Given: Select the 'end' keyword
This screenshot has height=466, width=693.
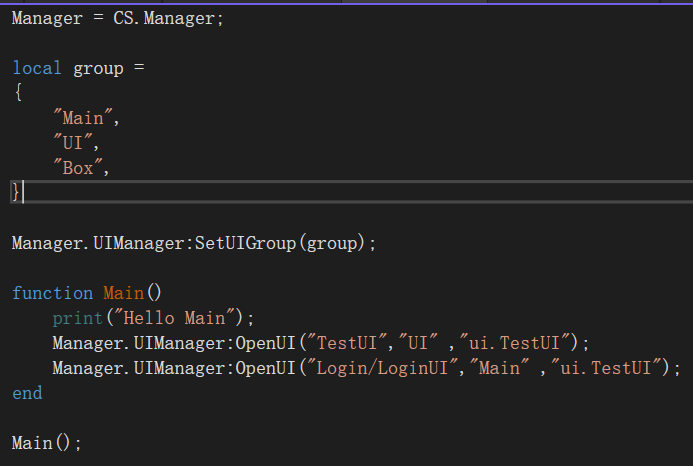Looking at the screenshot, I should pos(27,393).
